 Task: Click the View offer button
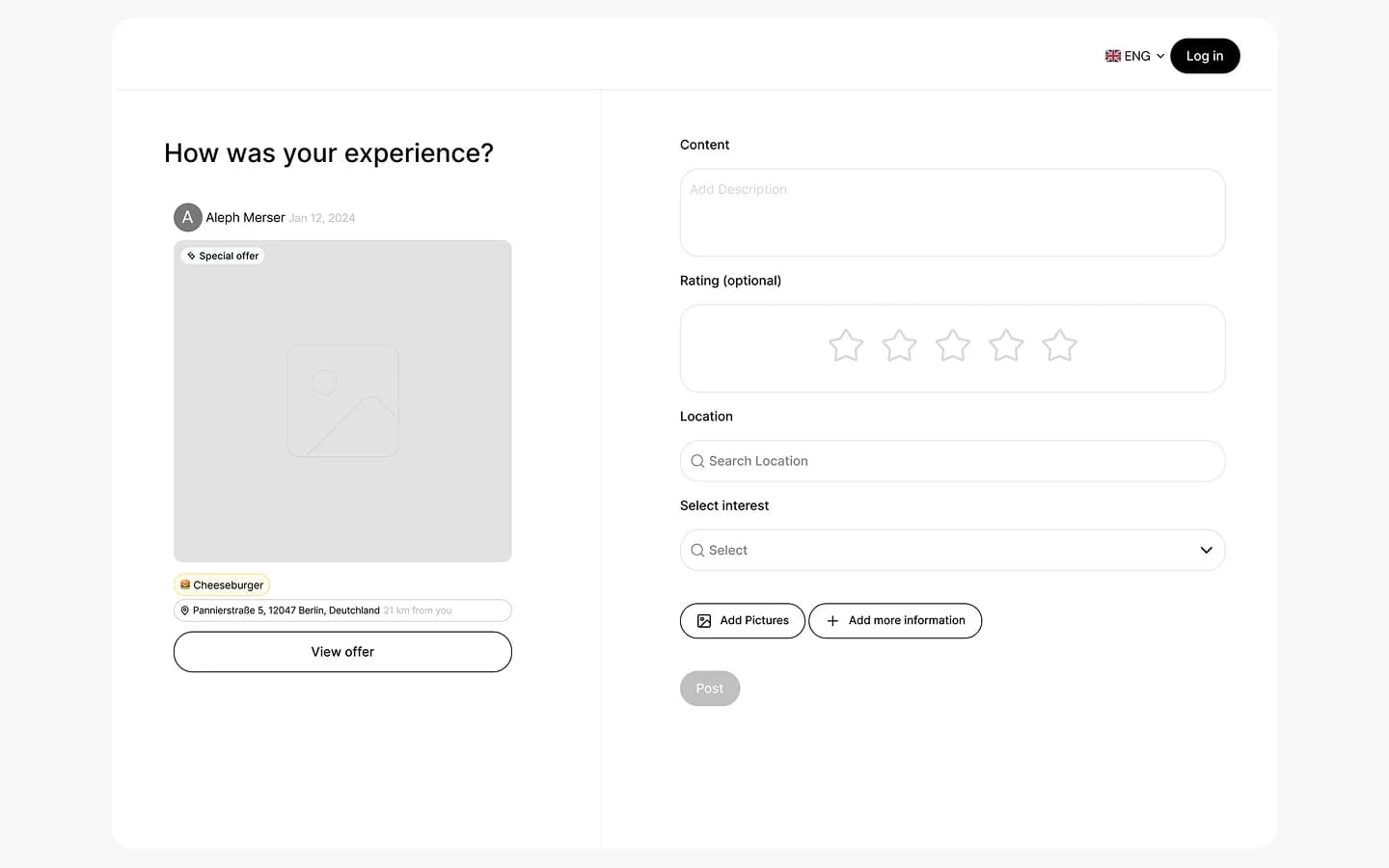coord(342,652)
